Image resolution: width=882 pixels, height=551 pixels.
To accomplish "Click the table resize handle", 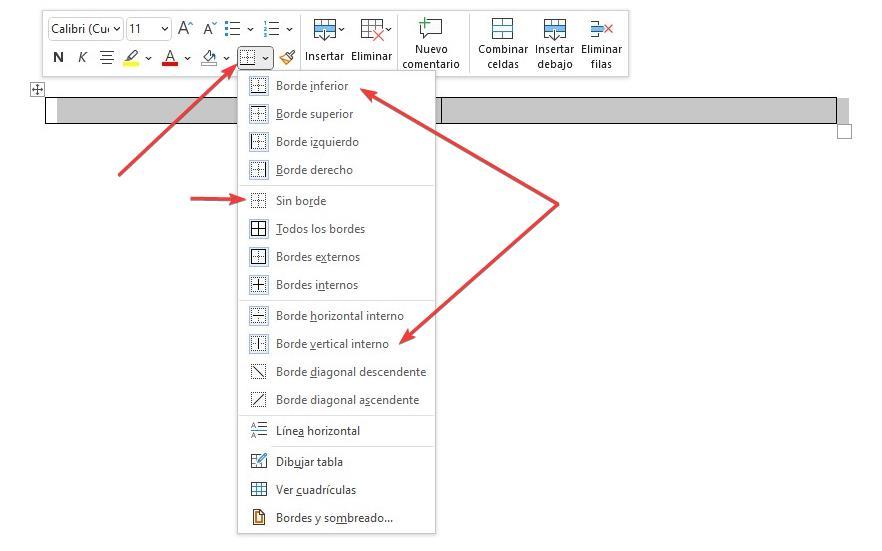I will (844, 132).
